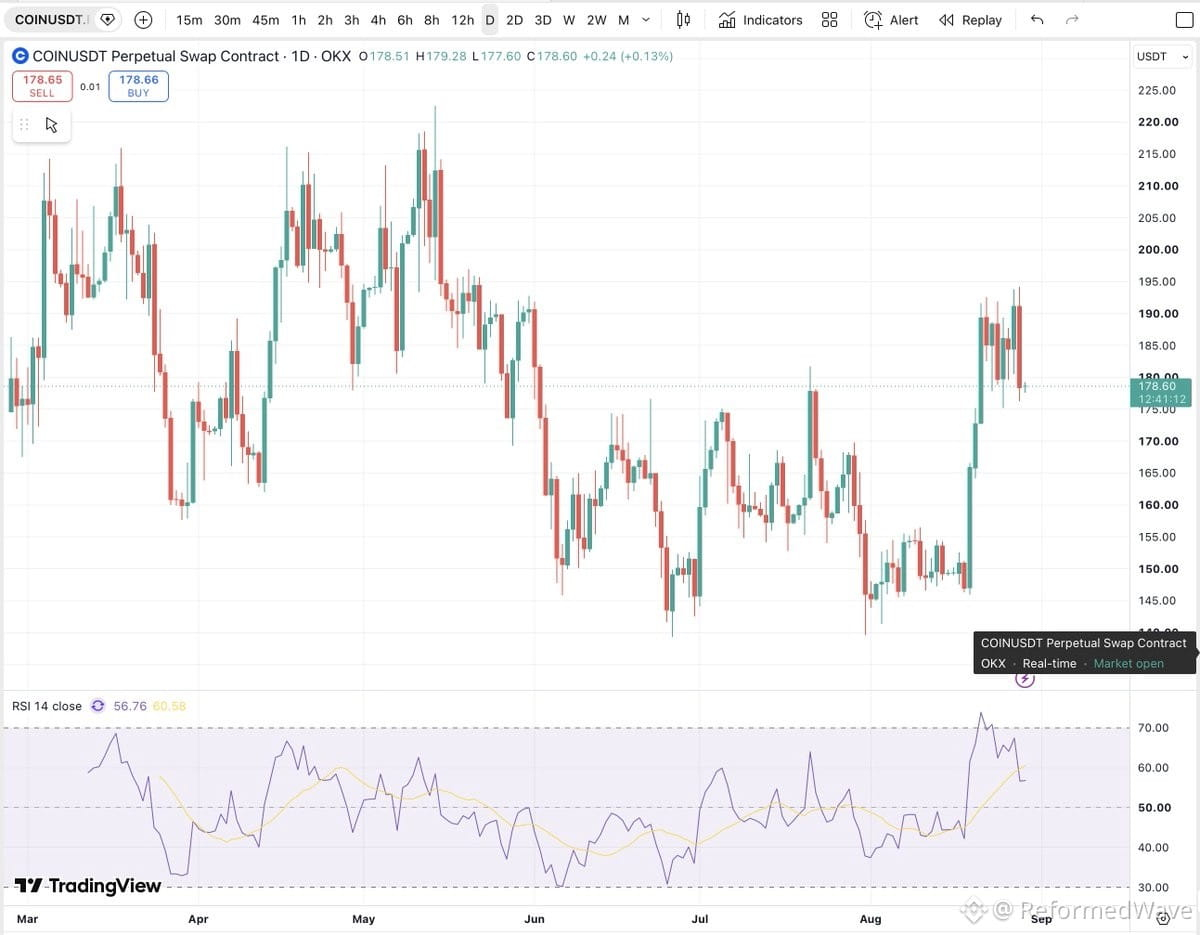Switch to 45m timeframe
The width and height of the screenshot is (1200, 935).
click(266, 20)
